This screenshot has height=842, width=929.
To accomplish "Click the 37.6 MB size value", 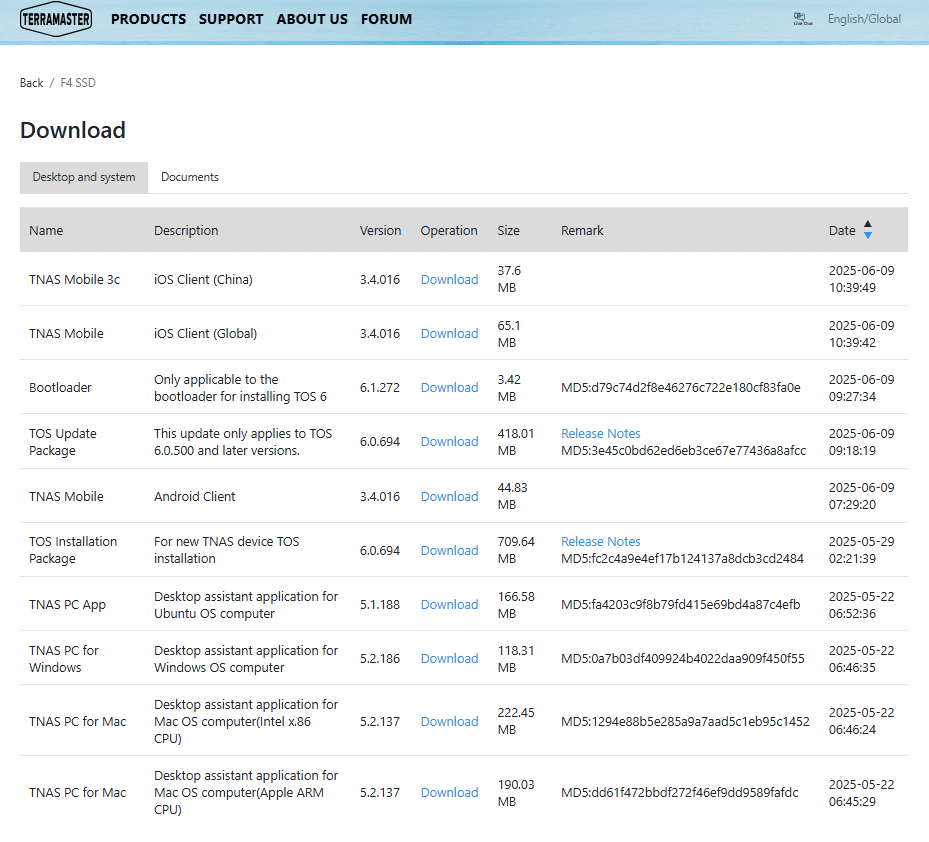I will point(509,279).
